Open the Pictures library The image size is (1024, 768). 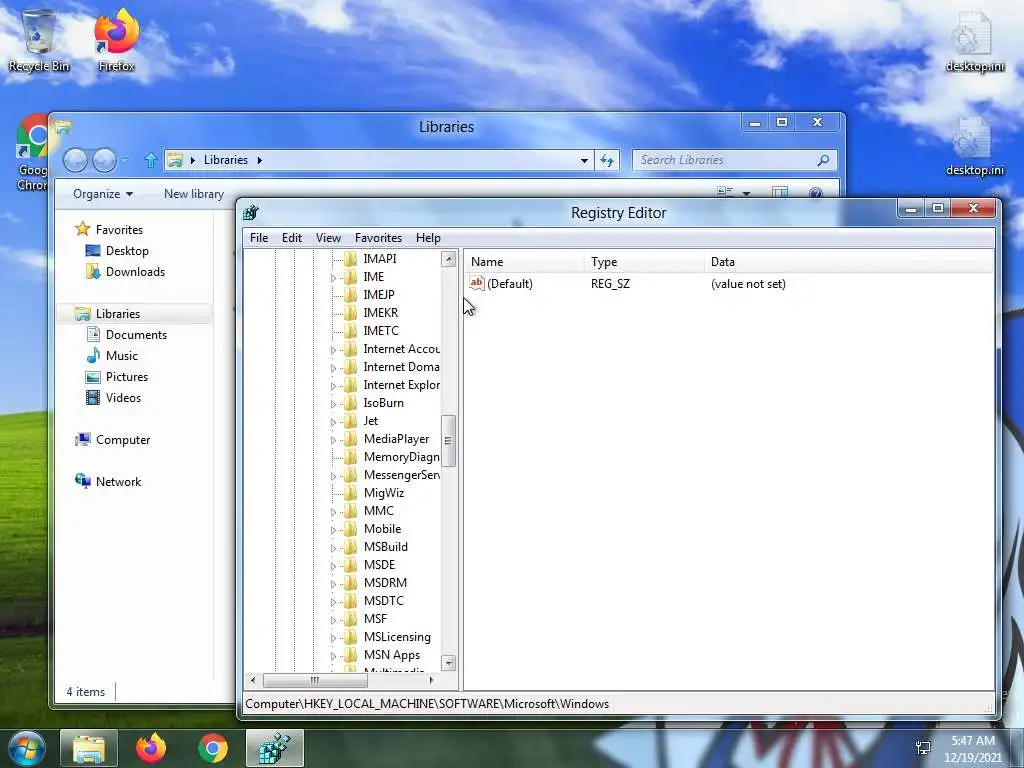pyautogui.click(x=127, y=377)
